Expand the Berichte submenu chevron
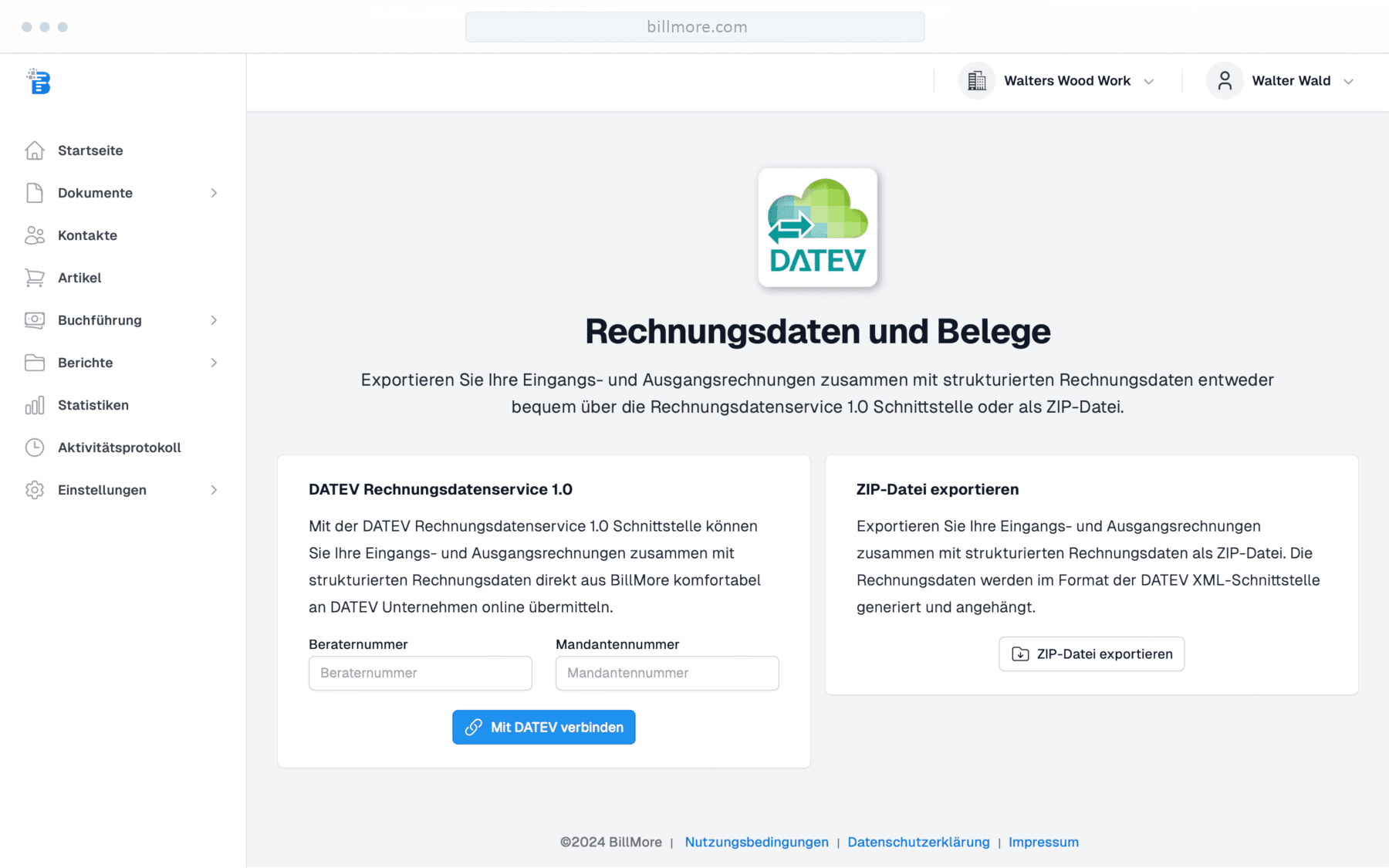1389x868 pixels. point(214,363)
